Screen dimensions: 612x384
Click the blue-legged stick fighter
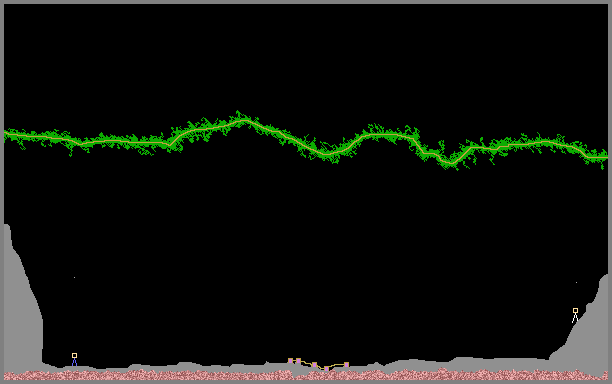click(x=74, y=359)
